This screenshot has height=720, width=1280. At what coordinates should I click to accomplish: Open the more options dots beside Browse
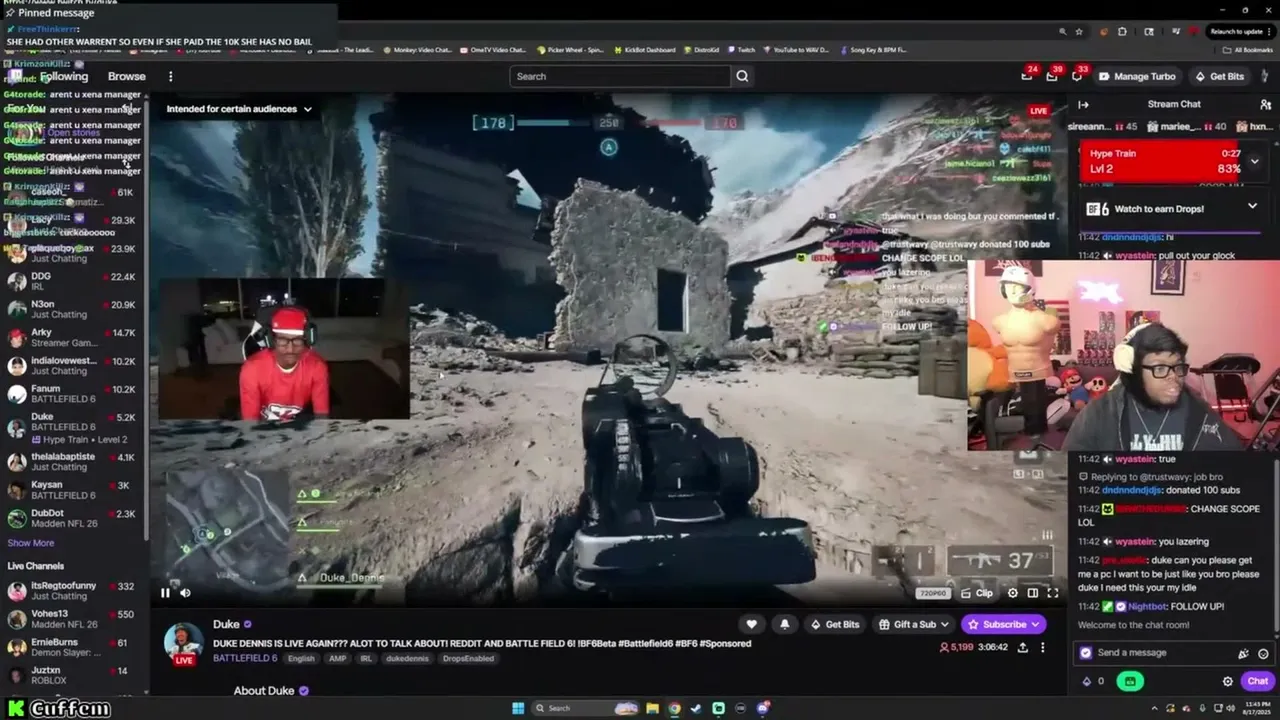171,76
